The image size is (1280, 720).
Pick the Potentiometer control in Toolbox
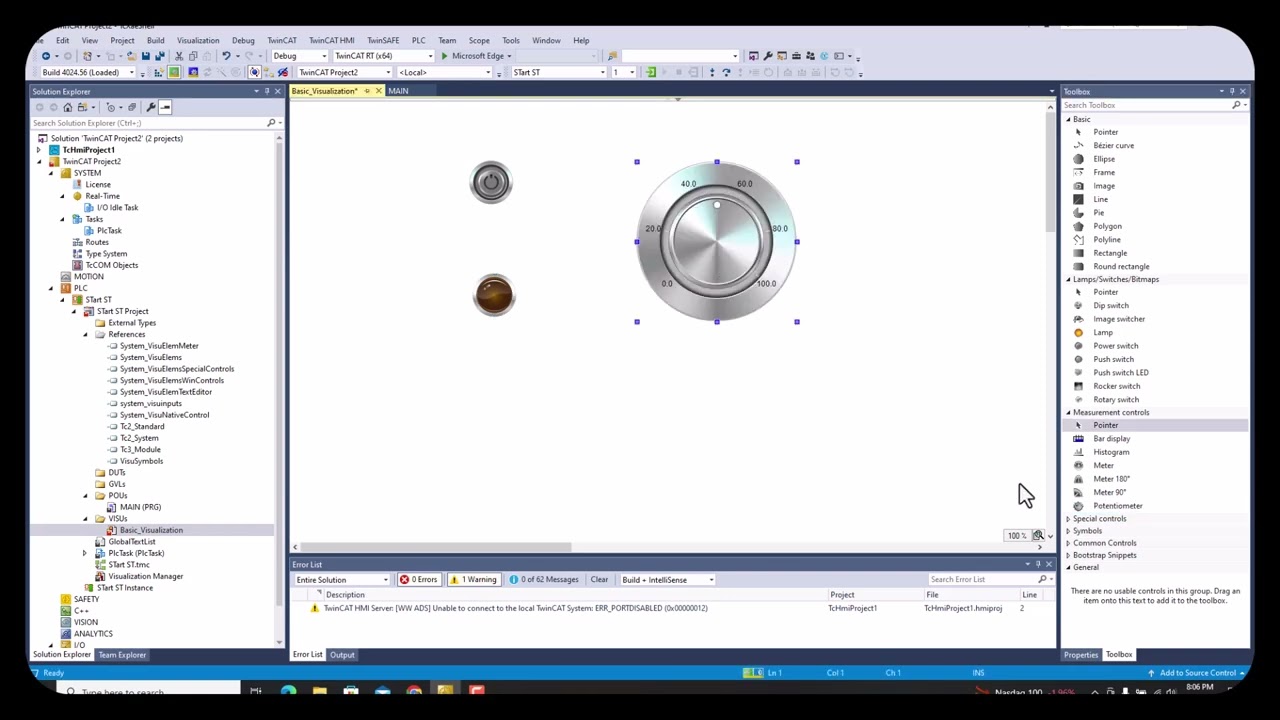point(1117,506)
